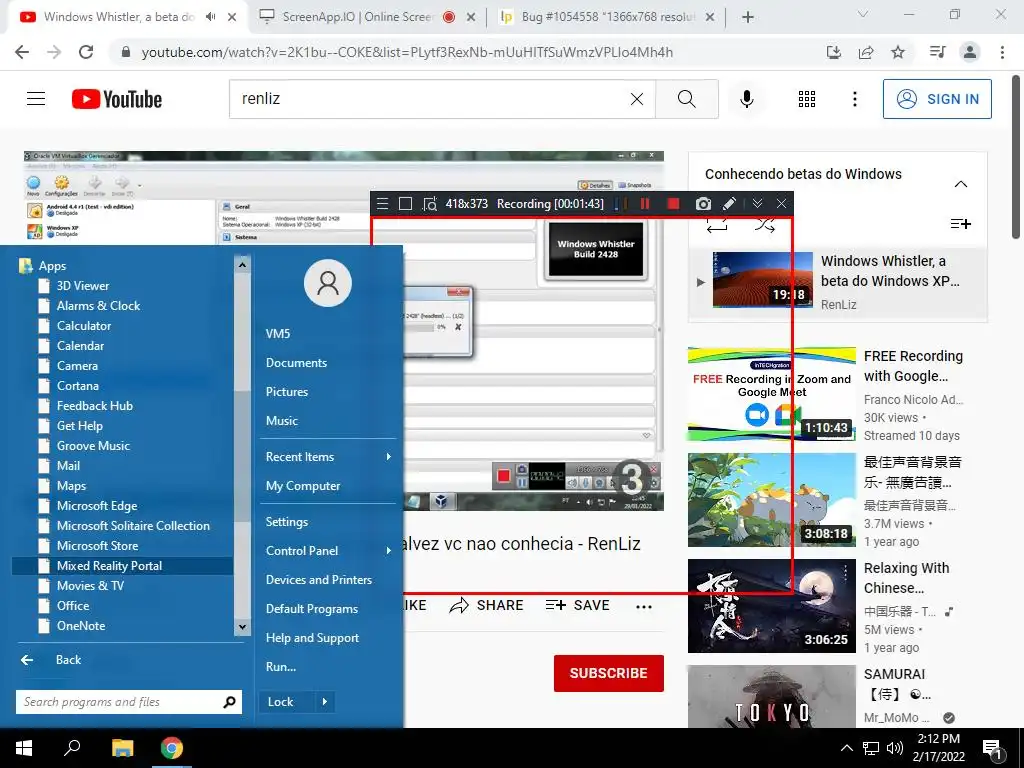Subscribe to the RenLiz channel
The image size is (1024, 768).
609,673
